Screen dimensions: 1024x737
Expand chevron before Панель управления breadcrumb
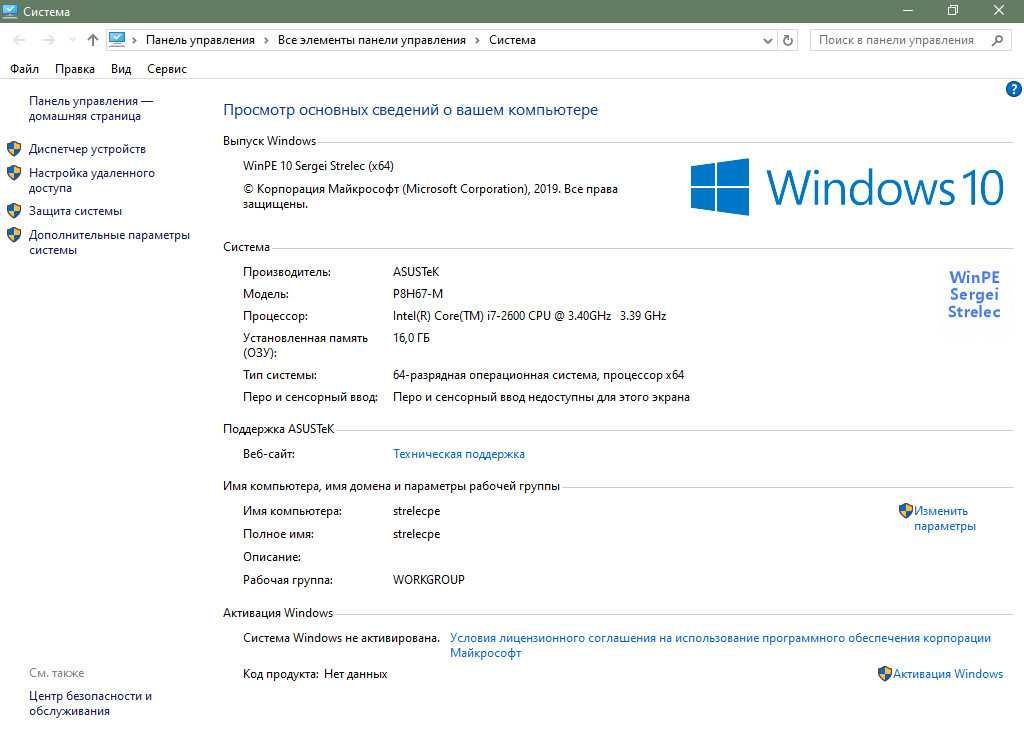click(x=135, y=40)
